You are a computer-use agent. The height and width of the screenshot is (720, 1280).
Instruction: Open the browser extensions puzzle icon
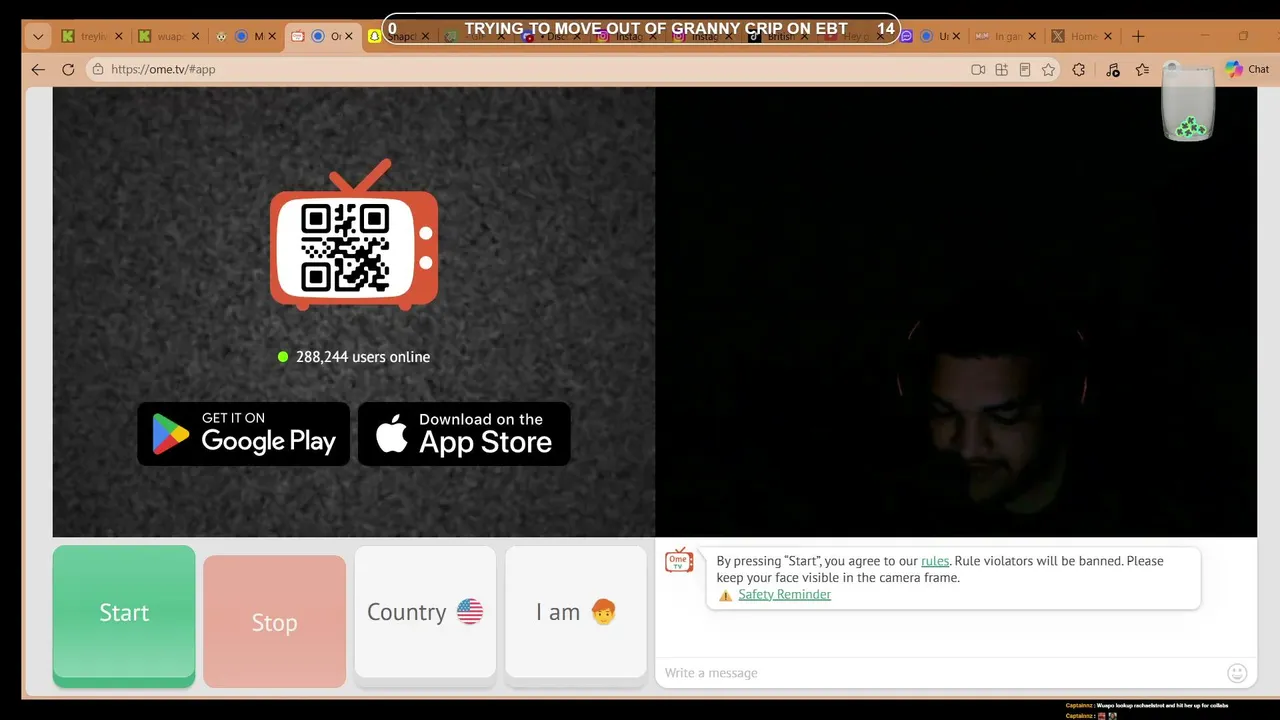(x=1078, y=70)
